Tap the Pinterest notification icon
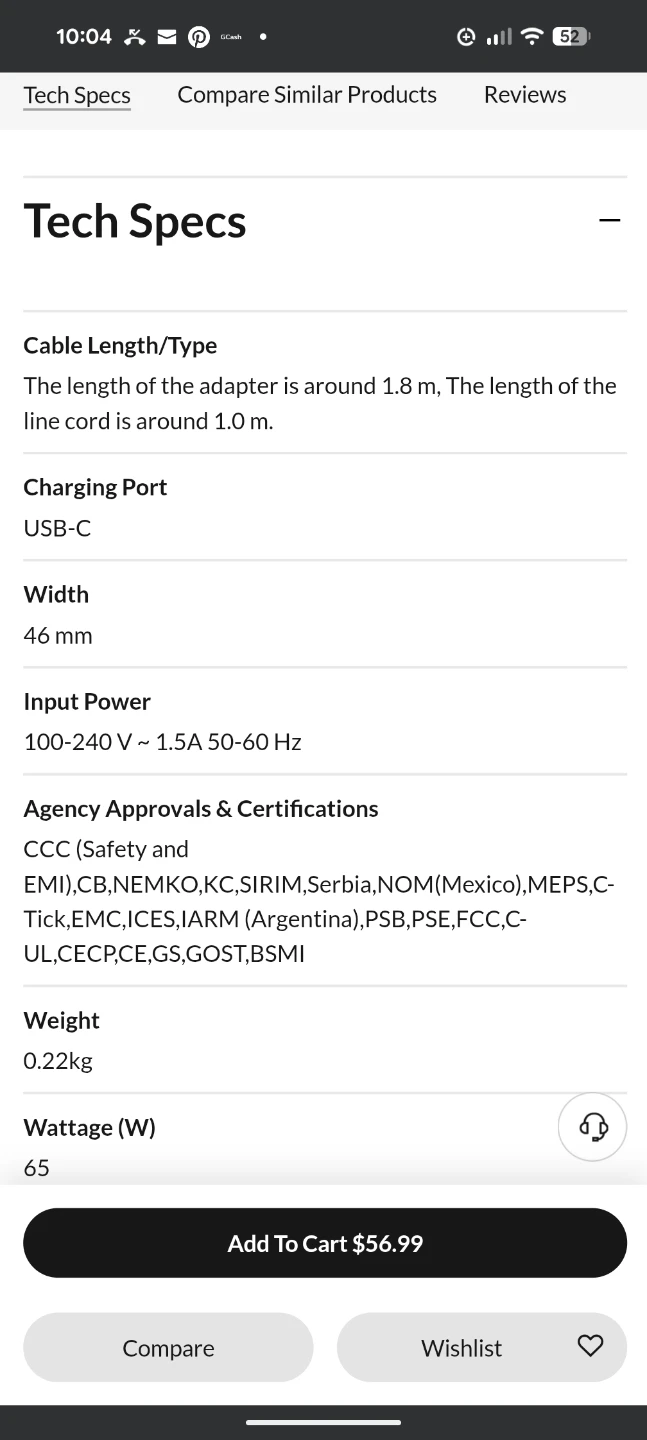 199,37
